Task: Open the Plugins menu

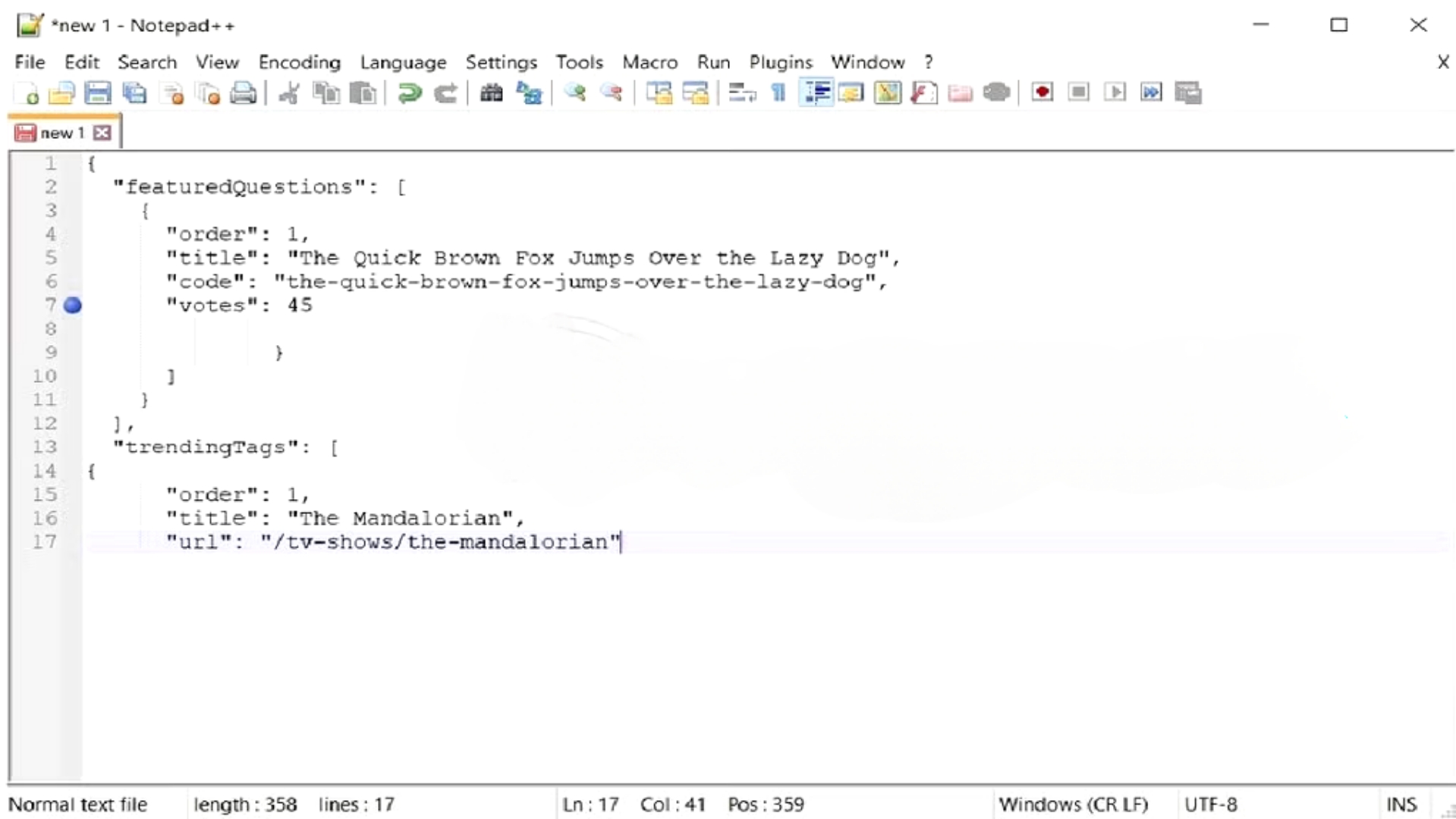Action: pyautogui.click(x=780, y=62)
